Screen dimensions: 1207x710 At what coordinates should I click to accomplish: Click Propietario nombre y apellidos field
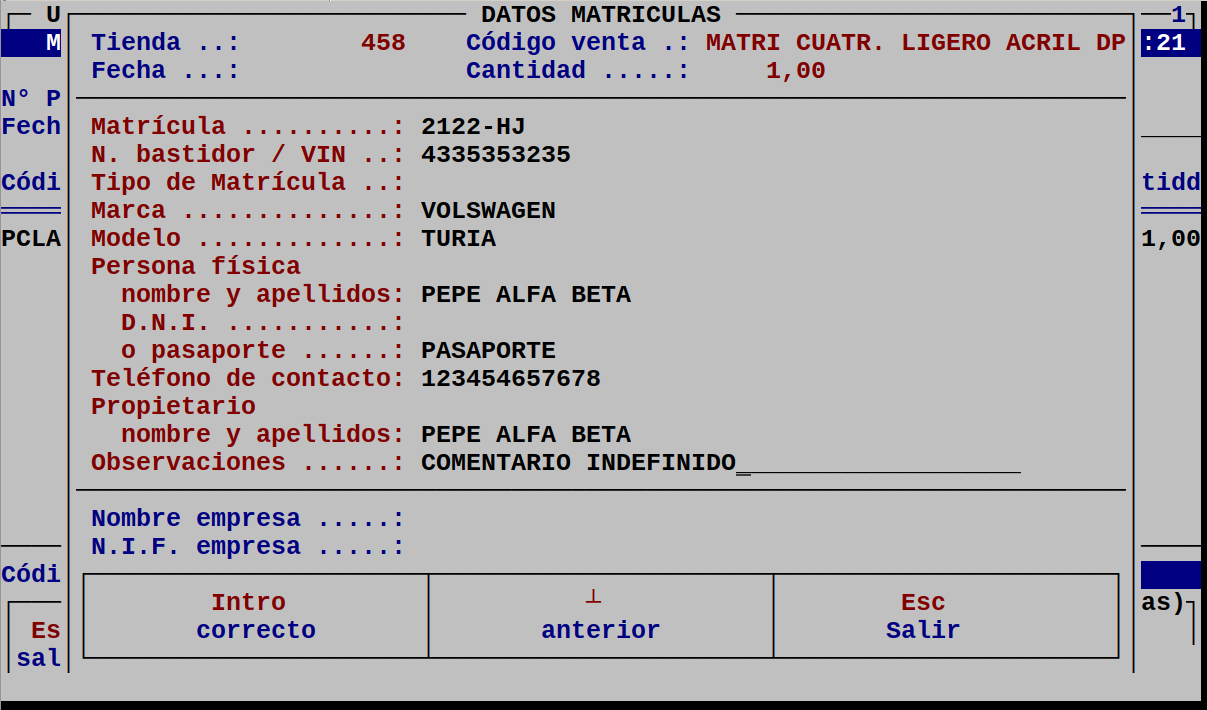pos(525,434)
